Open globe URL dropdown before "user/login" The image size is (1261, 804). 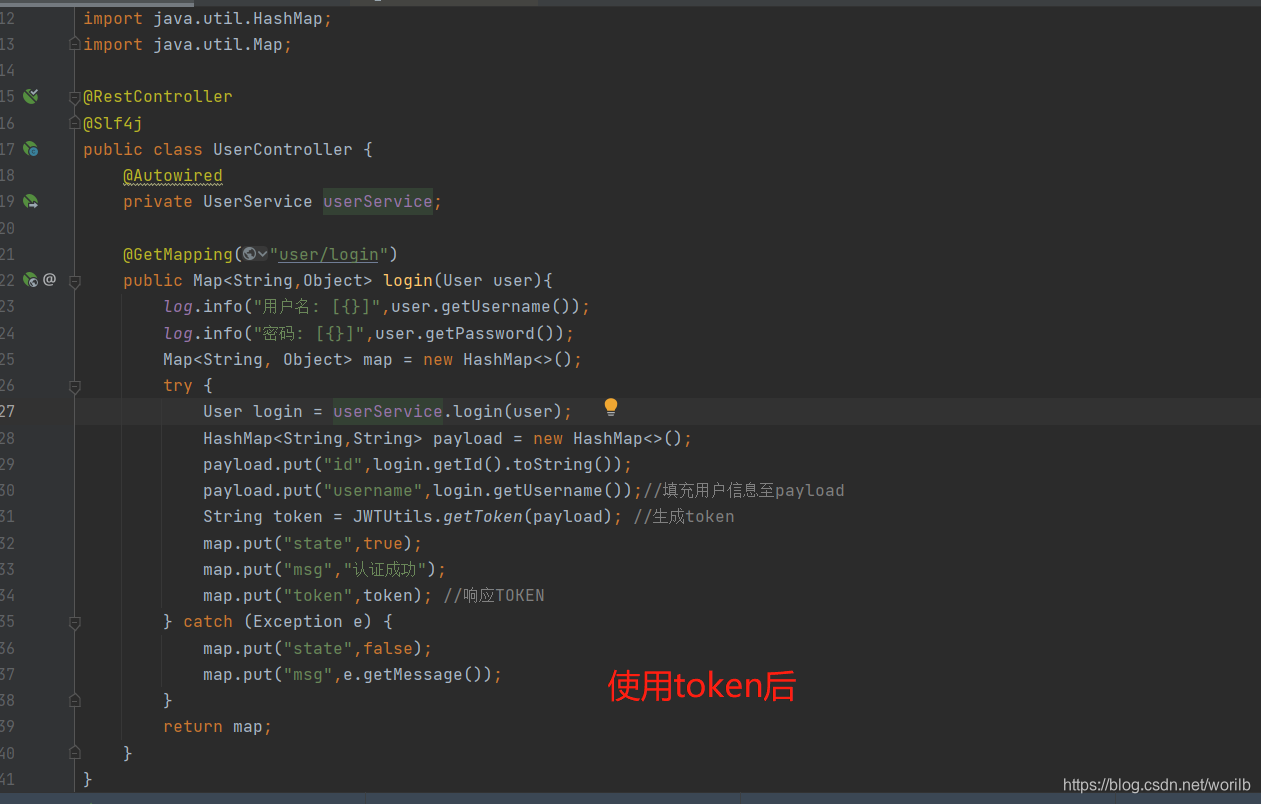[x=255, y=254]
